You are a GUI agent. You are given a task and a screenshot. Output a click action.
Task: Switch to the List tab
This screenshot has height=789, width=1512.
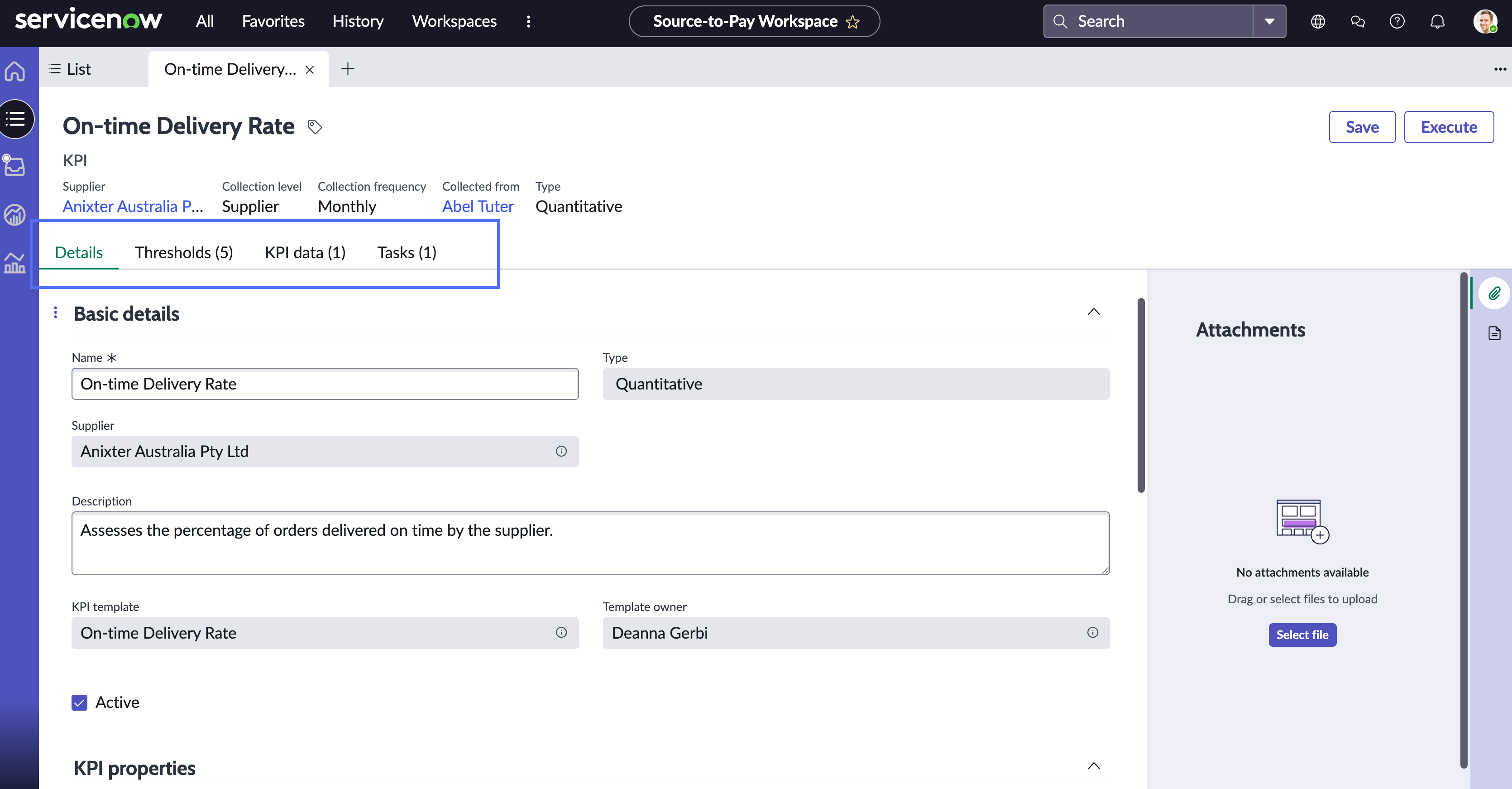pos(71,69)
